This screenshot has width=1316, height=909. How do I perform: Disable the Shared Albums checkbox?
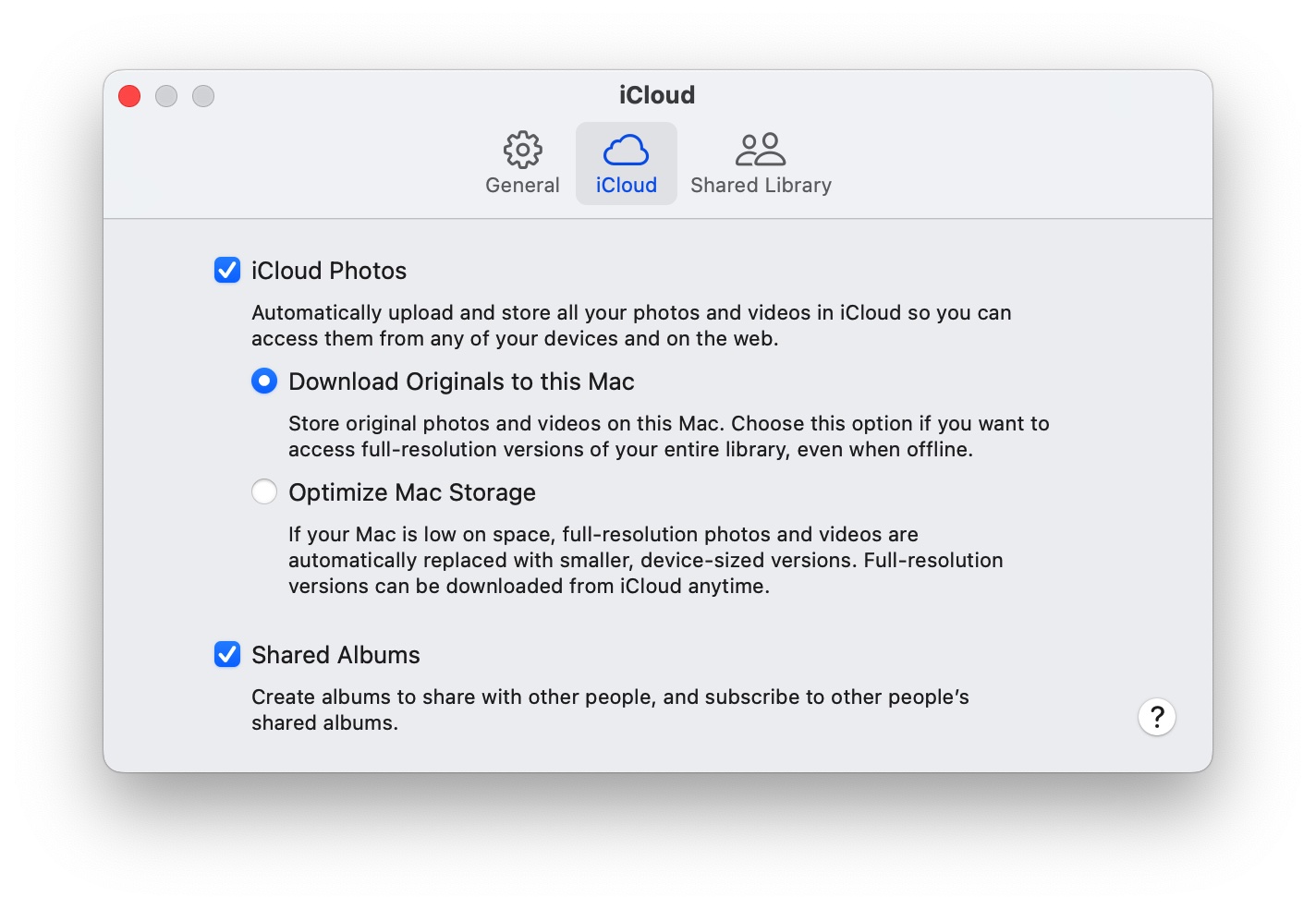pyautogui.click(x=227, y=654)
